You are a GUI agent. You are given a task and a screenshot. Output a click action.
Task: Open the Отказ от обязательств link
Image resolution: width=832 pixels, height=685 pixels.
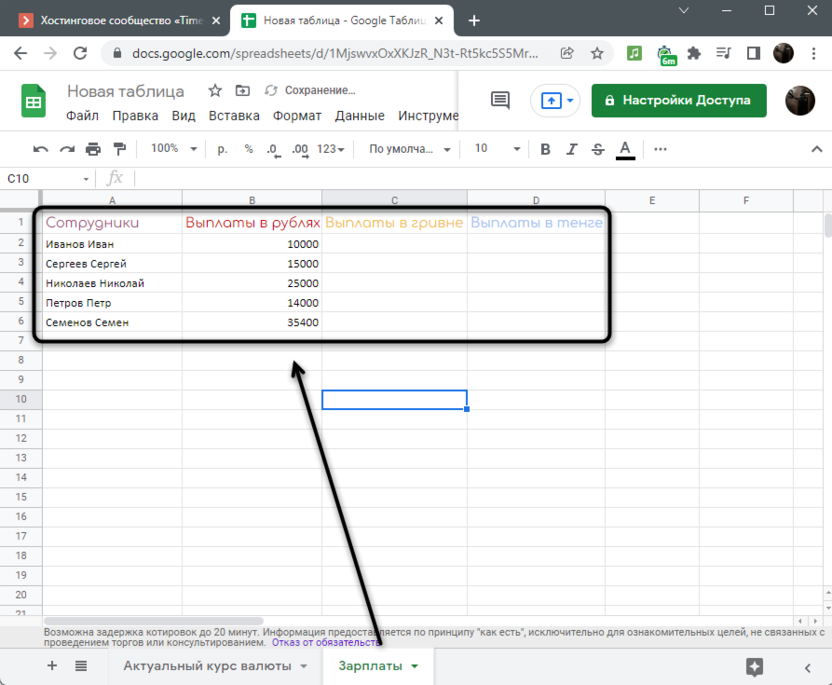325,643
